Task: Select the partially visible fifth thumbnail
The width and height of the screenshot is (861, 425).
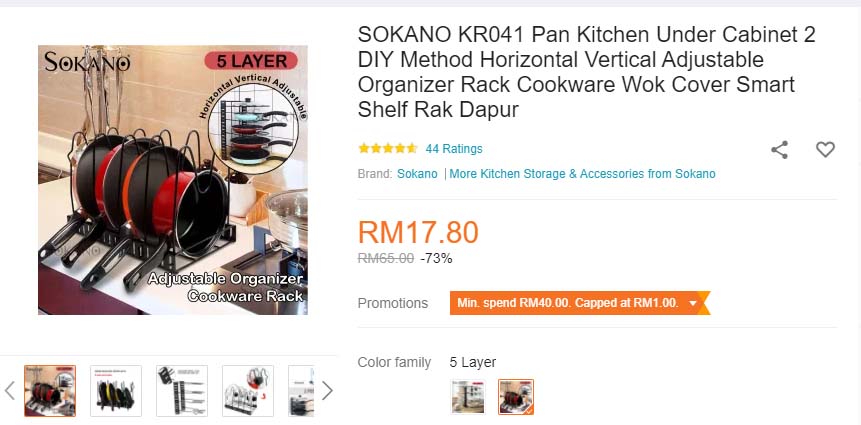Action: click(x=301, y=391)
